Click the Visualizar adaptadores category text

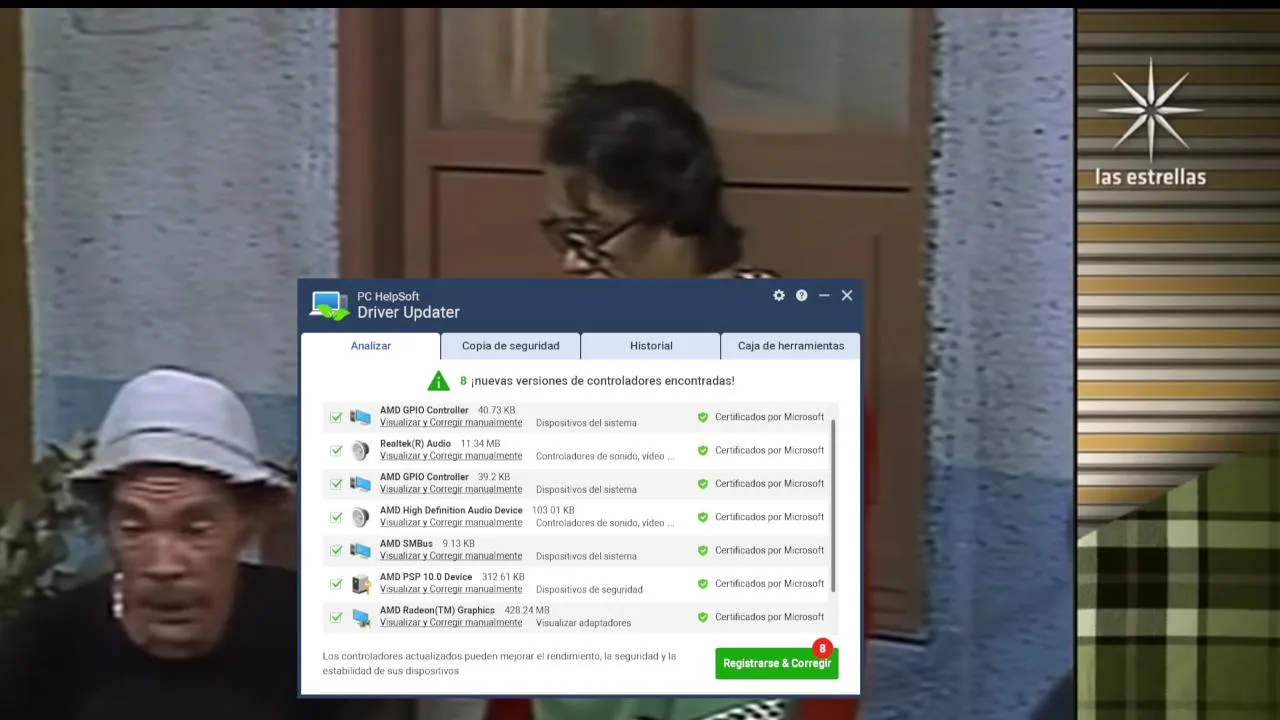pos(583,623)
